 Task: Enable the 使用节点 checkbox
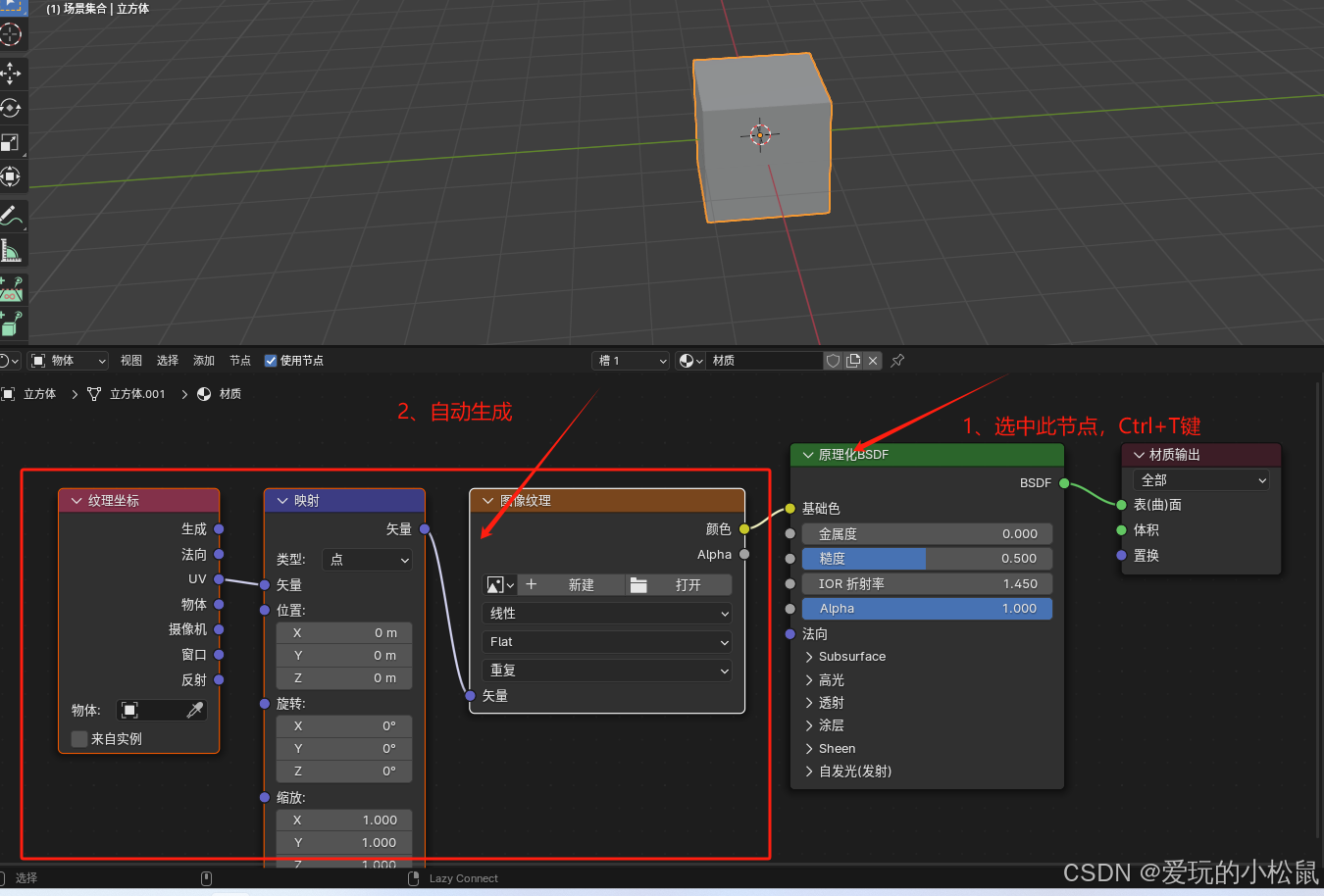pos(270,360)
